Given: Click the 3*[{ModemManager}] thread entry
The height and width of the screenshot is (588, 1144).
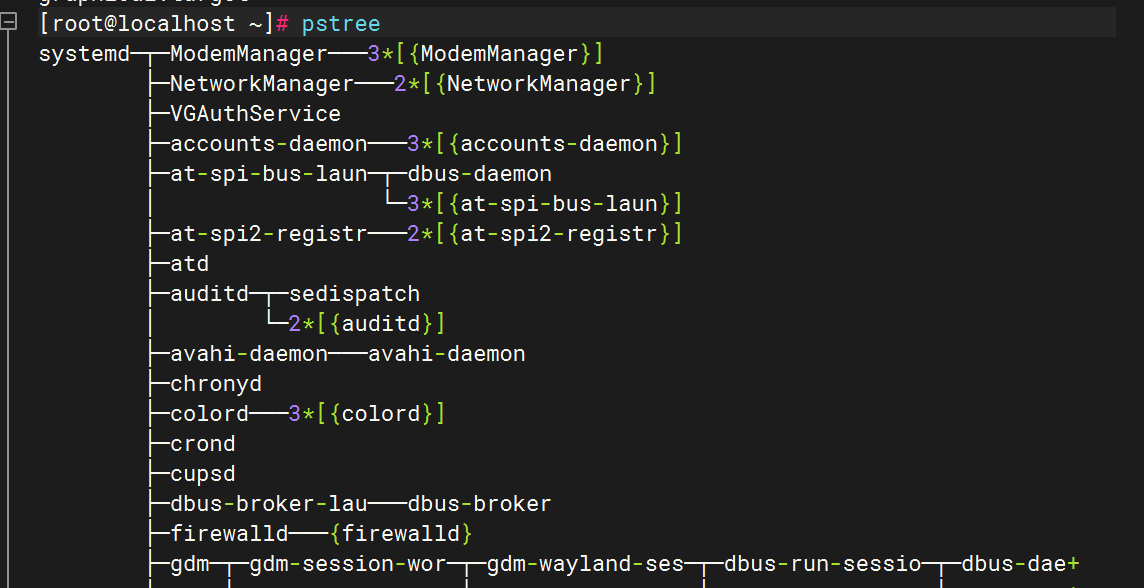Looking at the screenshot, I should tap(485, 54).
